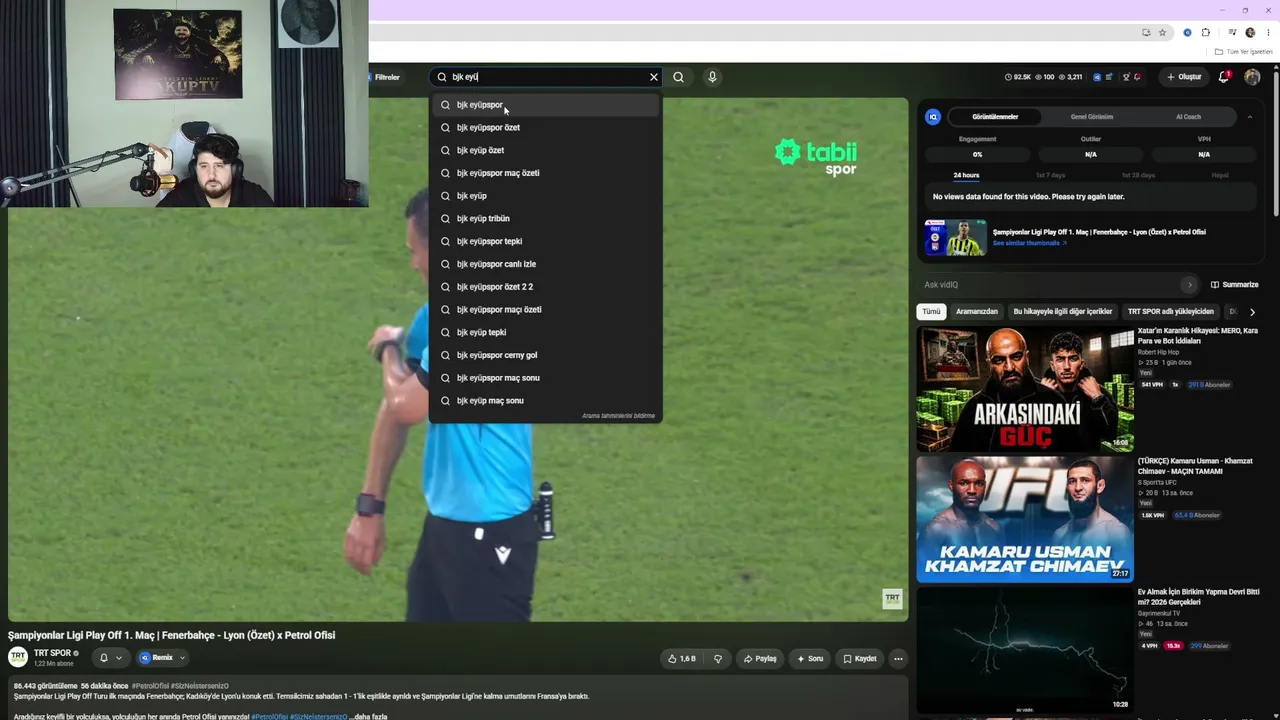
Task: Click the vidIQ red alert bell icon
Action: 1138,77
